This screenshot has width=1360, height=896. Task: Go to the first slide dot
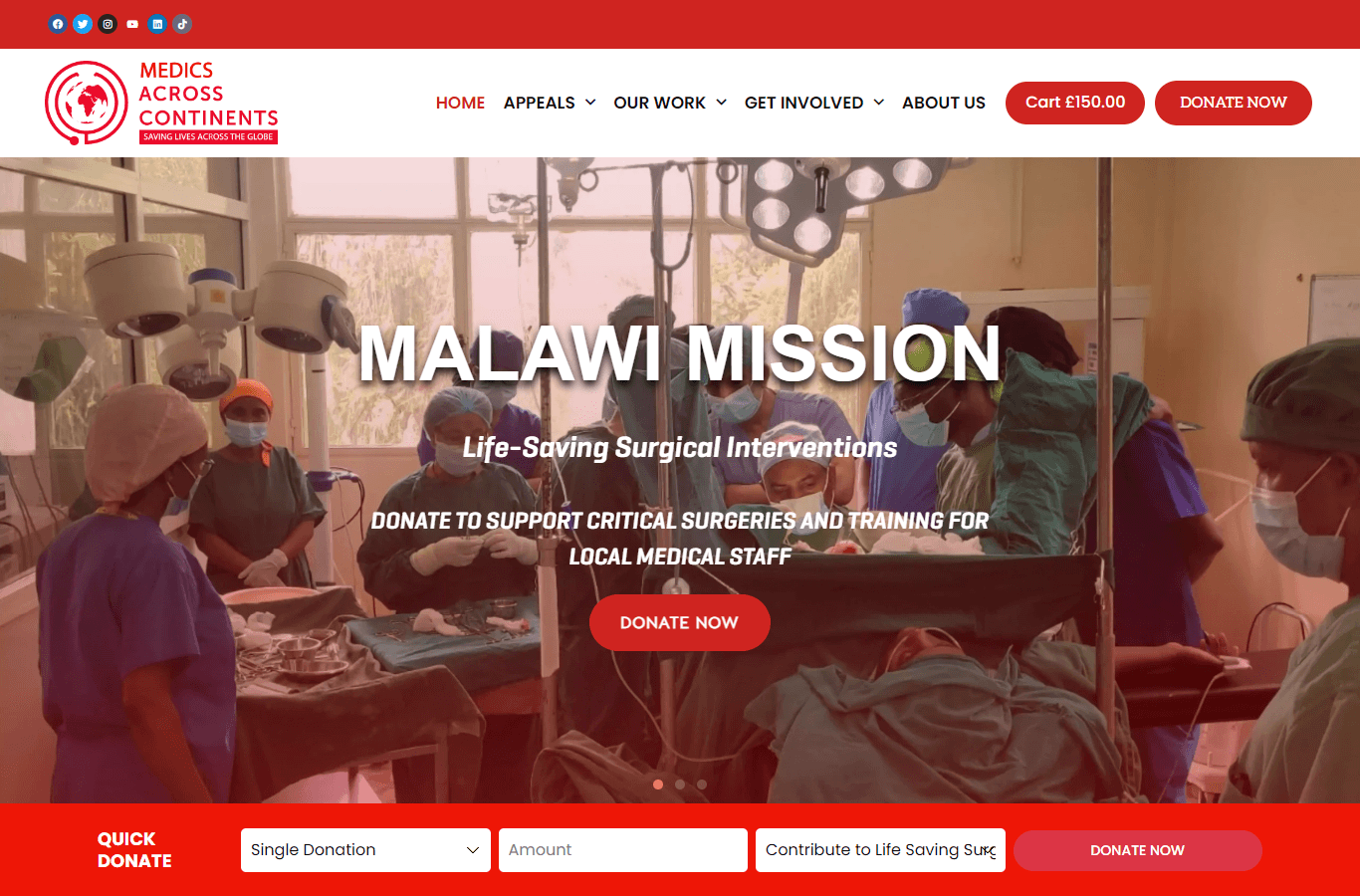click(x=658, y=784)
